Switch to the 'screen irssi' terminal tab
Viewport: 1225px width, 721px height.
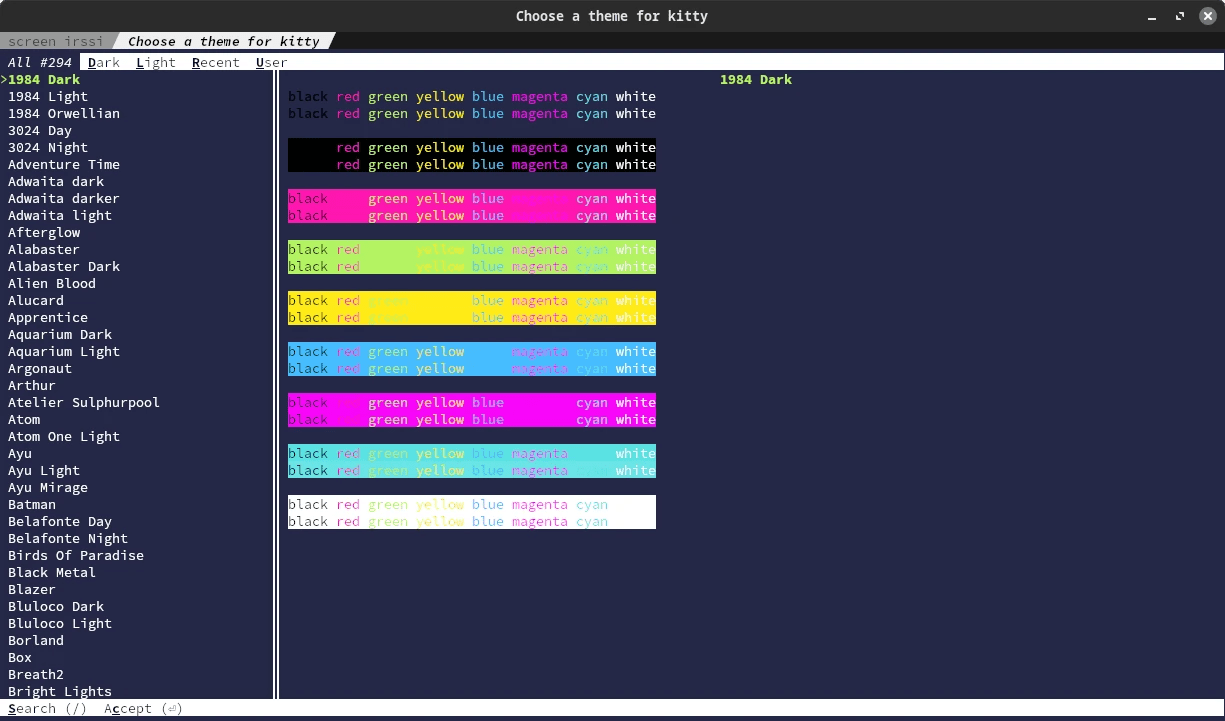pos(56,41)
